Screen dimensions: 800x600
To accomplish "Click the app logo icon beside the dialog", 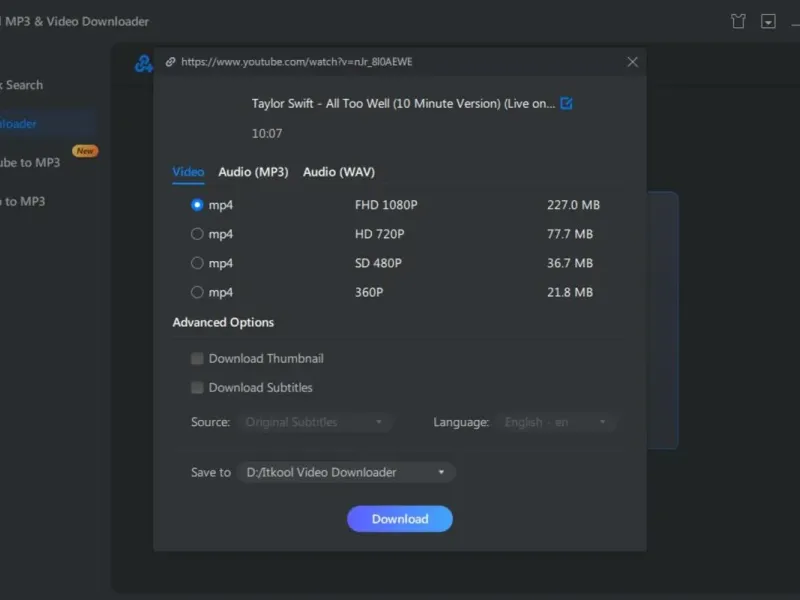I will click(143, 64).
